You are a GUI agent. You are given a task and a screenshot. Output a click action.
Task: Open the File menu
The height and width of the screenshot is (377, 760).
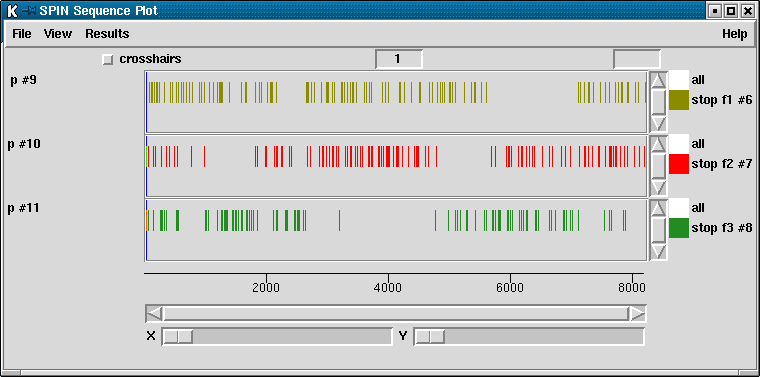(x=22, y=34)
